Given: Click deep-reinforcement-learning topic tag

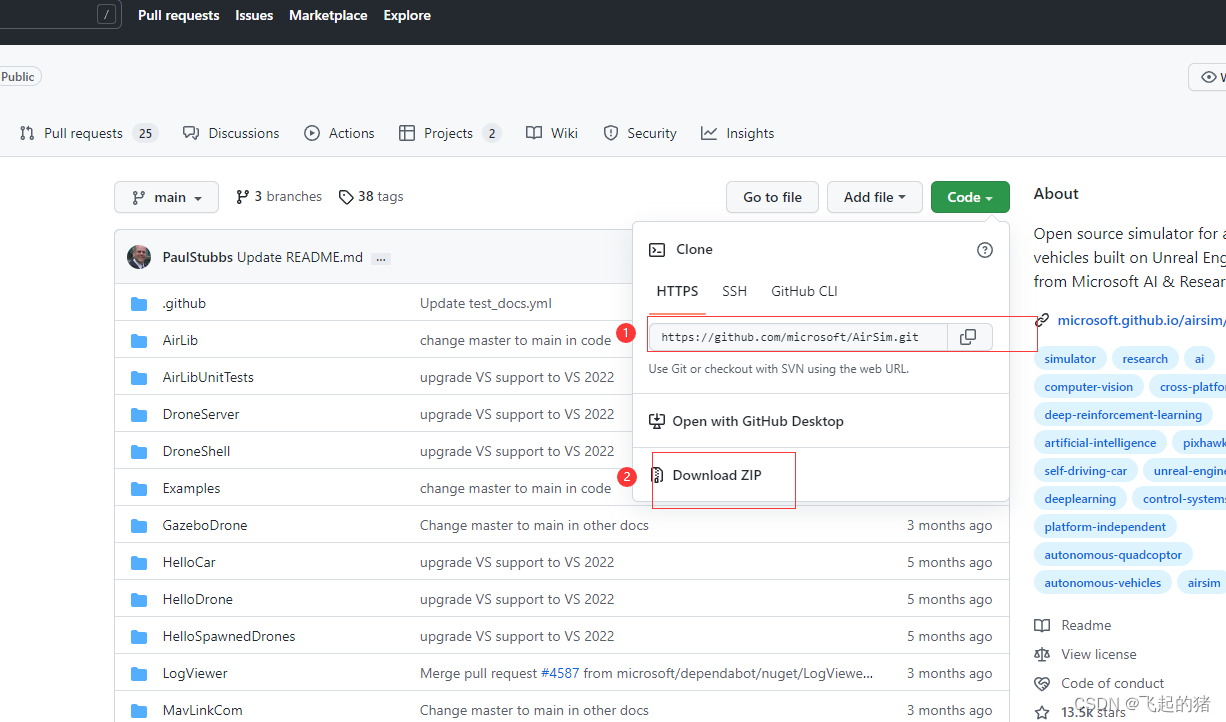Looking at the screenshot, I should pos(1123,415).
